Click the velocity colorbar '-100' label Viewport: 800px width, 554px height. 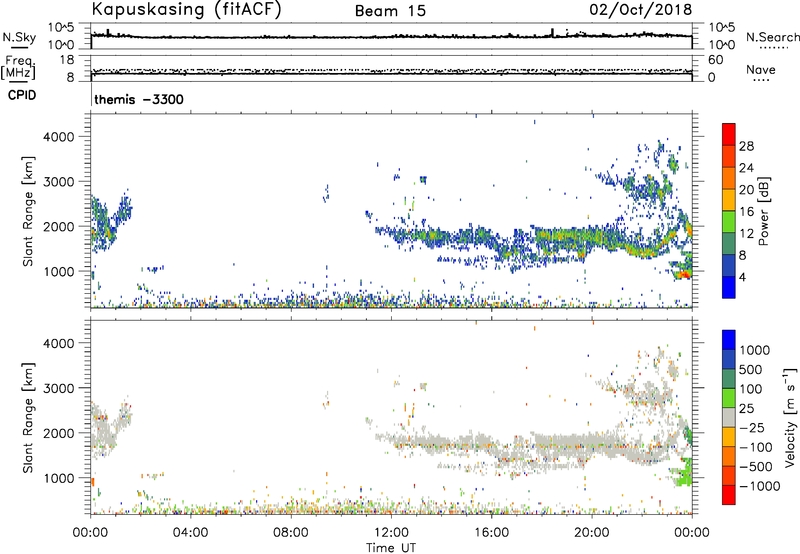(x=756, y=447)
